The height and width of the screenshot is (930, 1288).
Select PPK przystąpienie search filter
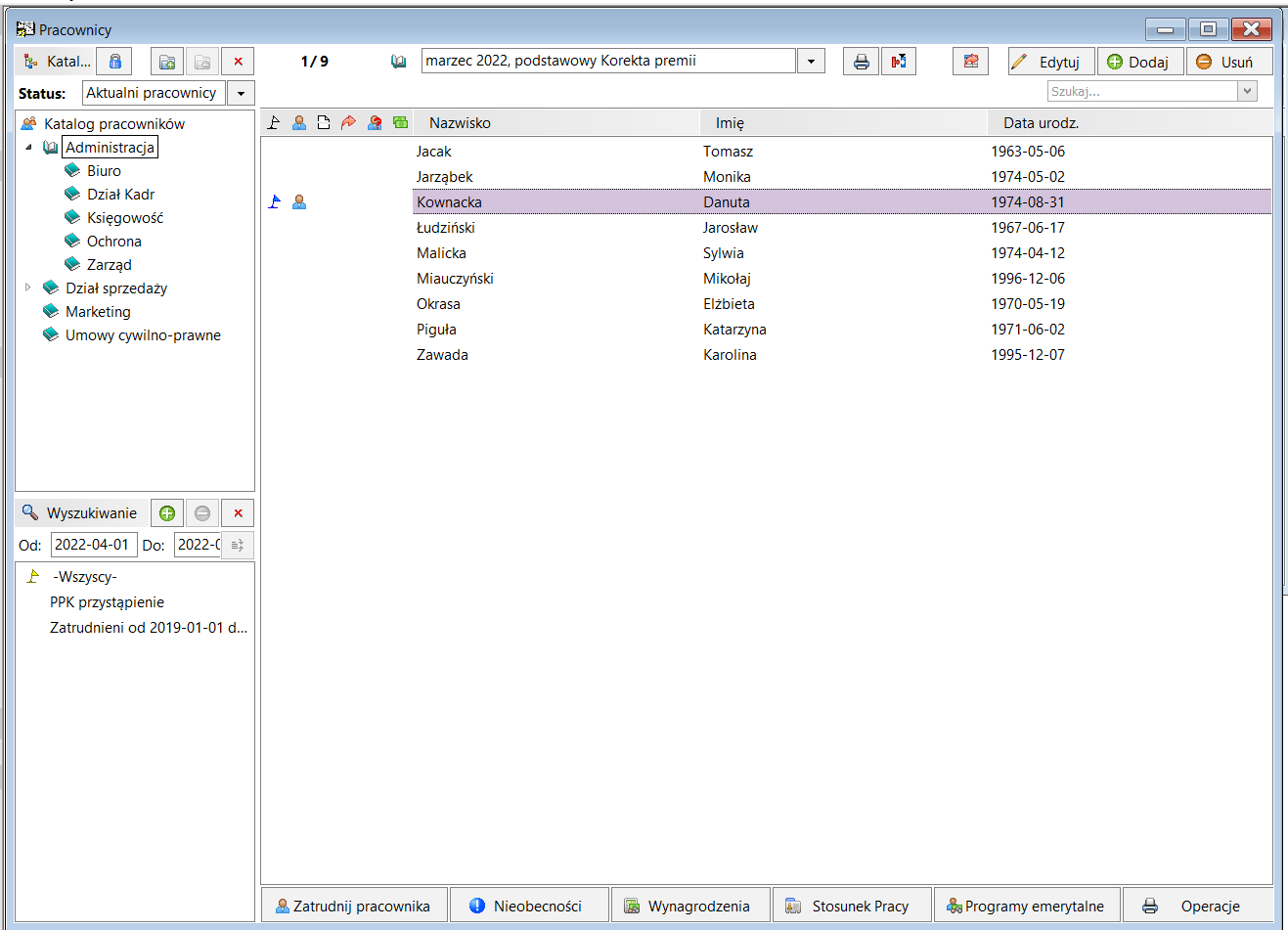click(107, 602)
